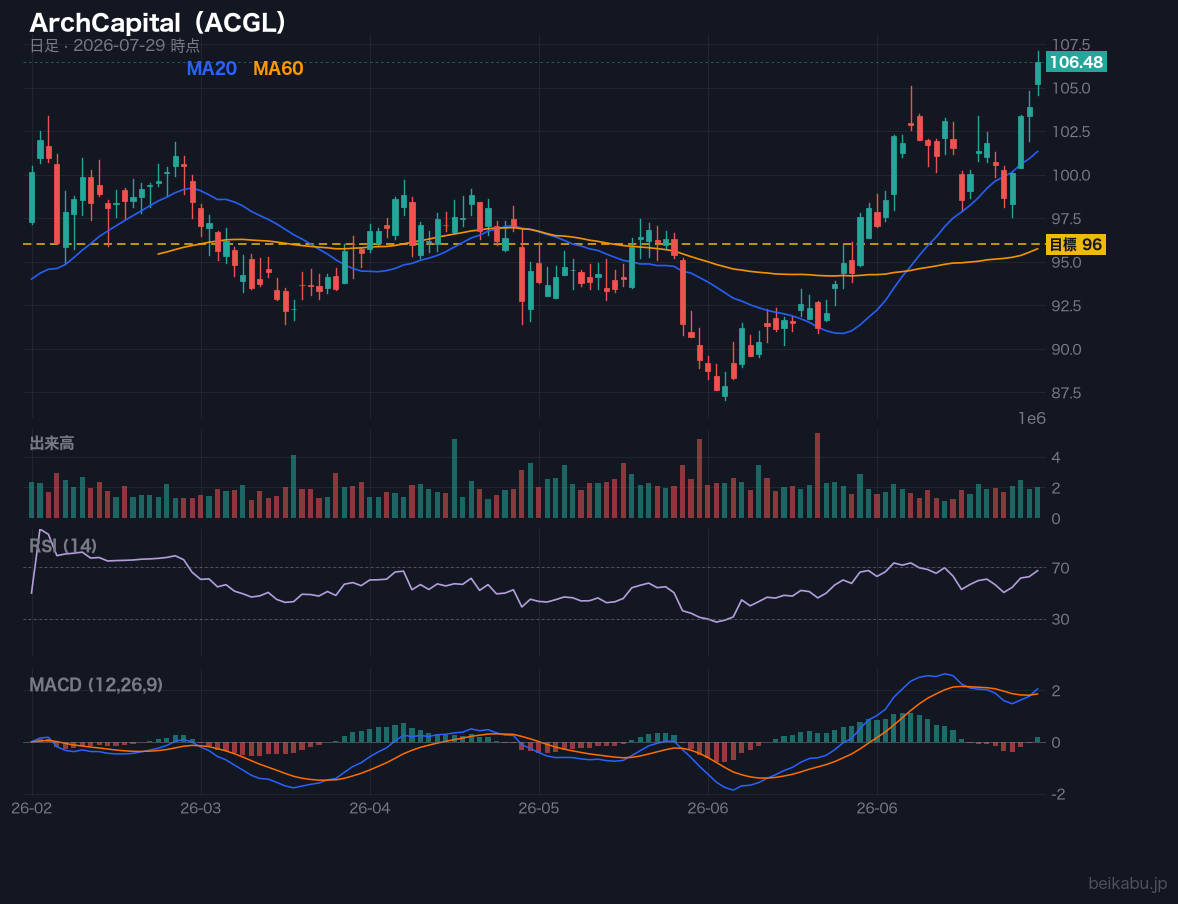Click the 102.5 price axis label
Screen dimensions: 1178x904
point(1071,132)
